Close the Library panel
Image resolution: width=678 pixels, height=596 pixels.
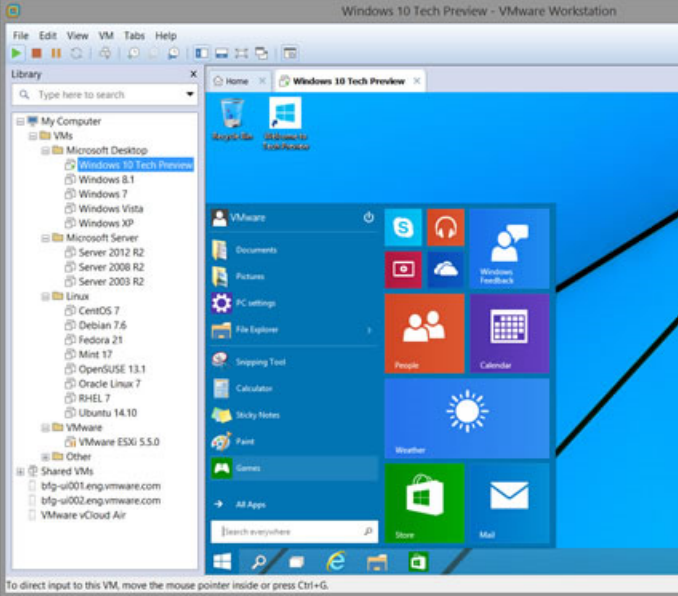pyautogui.click(x=193, y=74)
